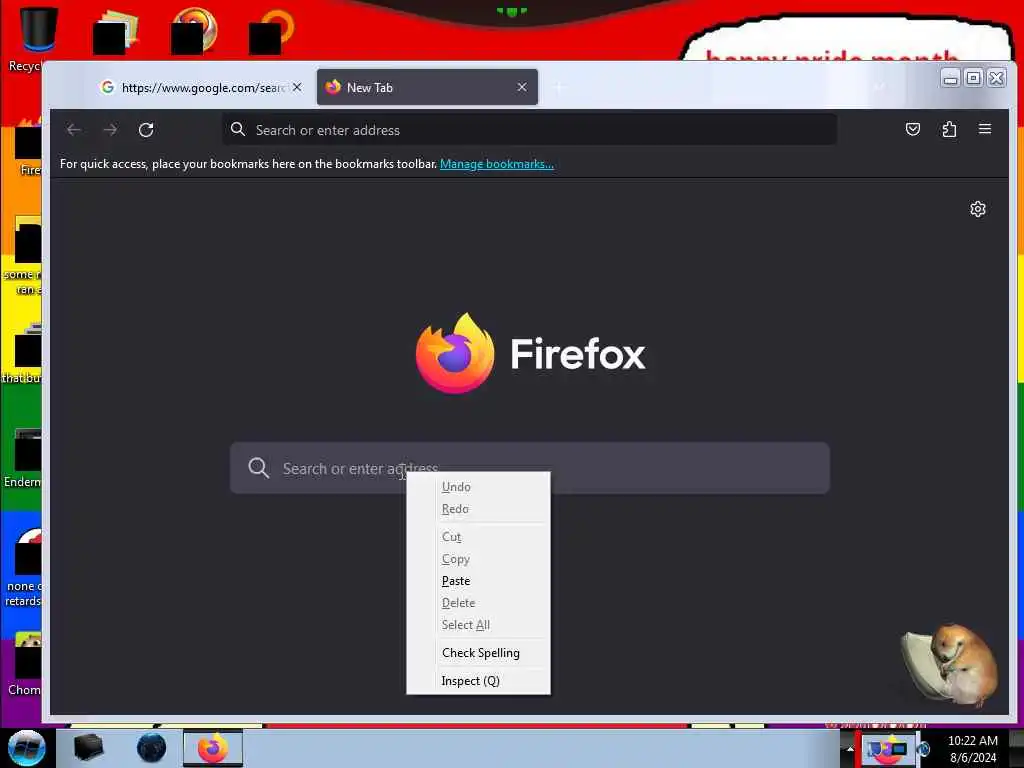The width and height of the screenshot is (1024, 768).
Task: Click the search magnifier in address bar
Action: coord(238,130)
